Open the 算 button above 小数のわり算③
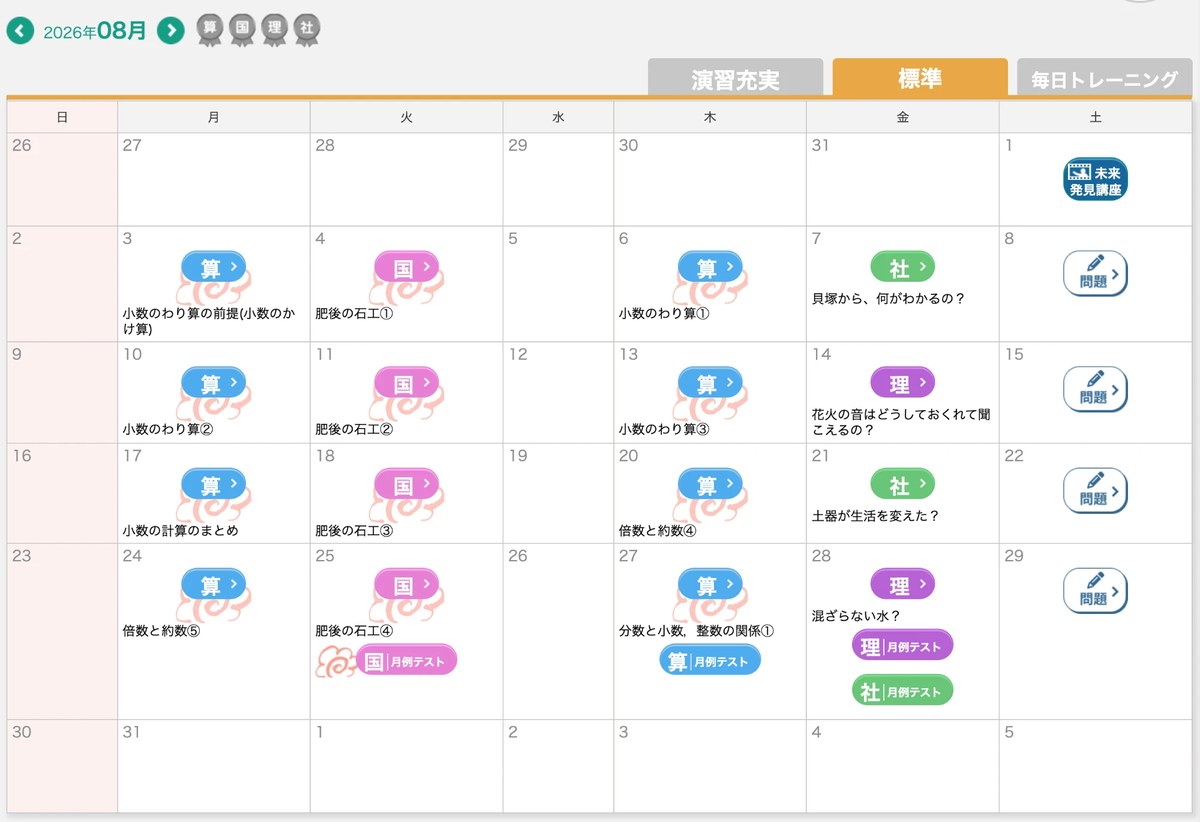This screenshot has height=822, width=1200. pyautogui.click(x=710, y=383)
